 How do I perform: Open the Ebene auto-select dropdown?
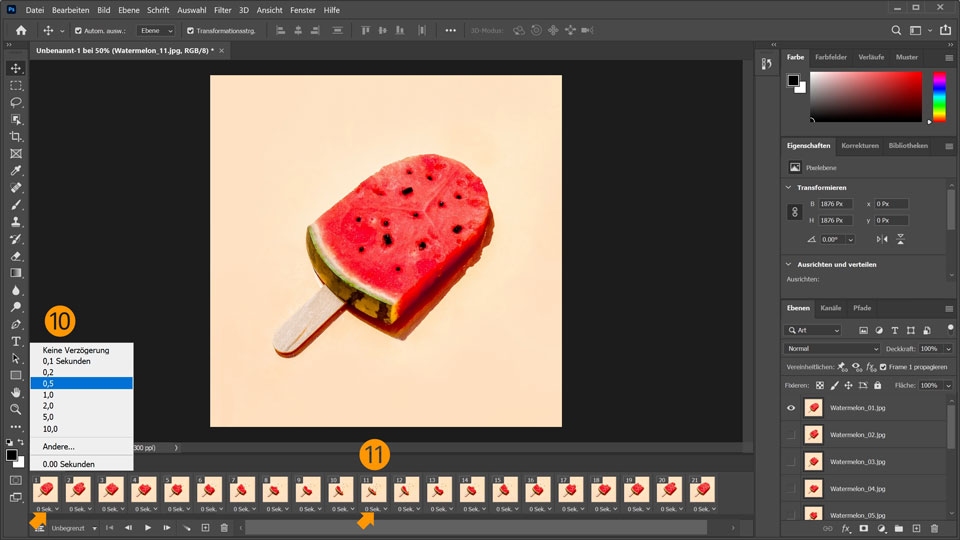(x=156, y=31)
